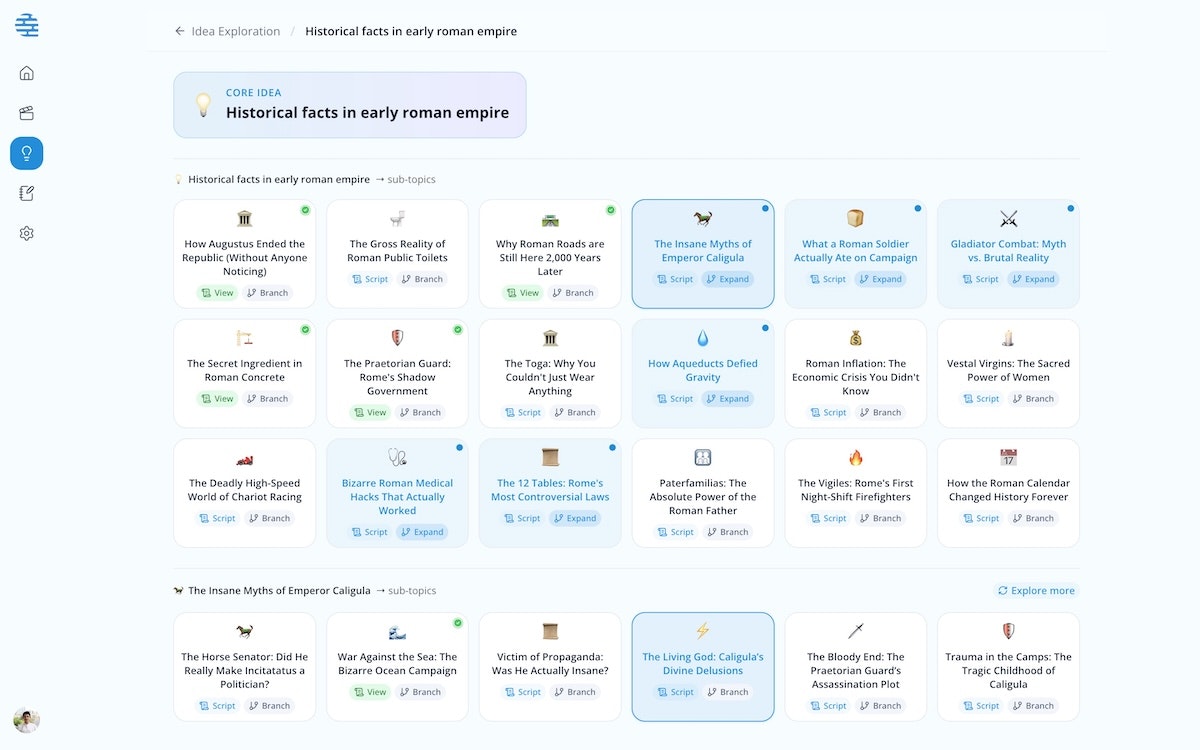Open the notes edit icon in sidebar

(x=27, y=193)
